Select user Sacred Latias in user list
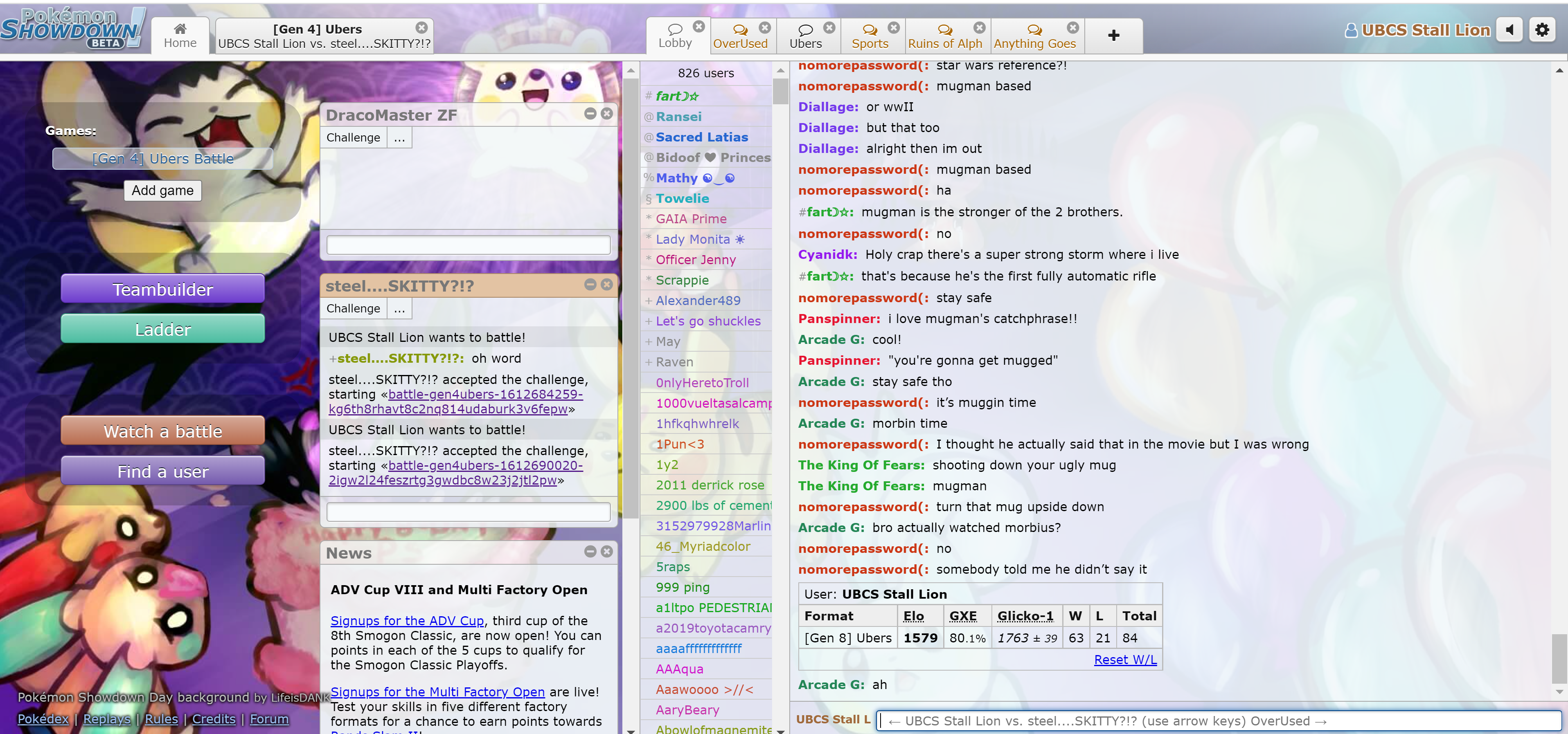1568x734 pixels. coord(706,137)
